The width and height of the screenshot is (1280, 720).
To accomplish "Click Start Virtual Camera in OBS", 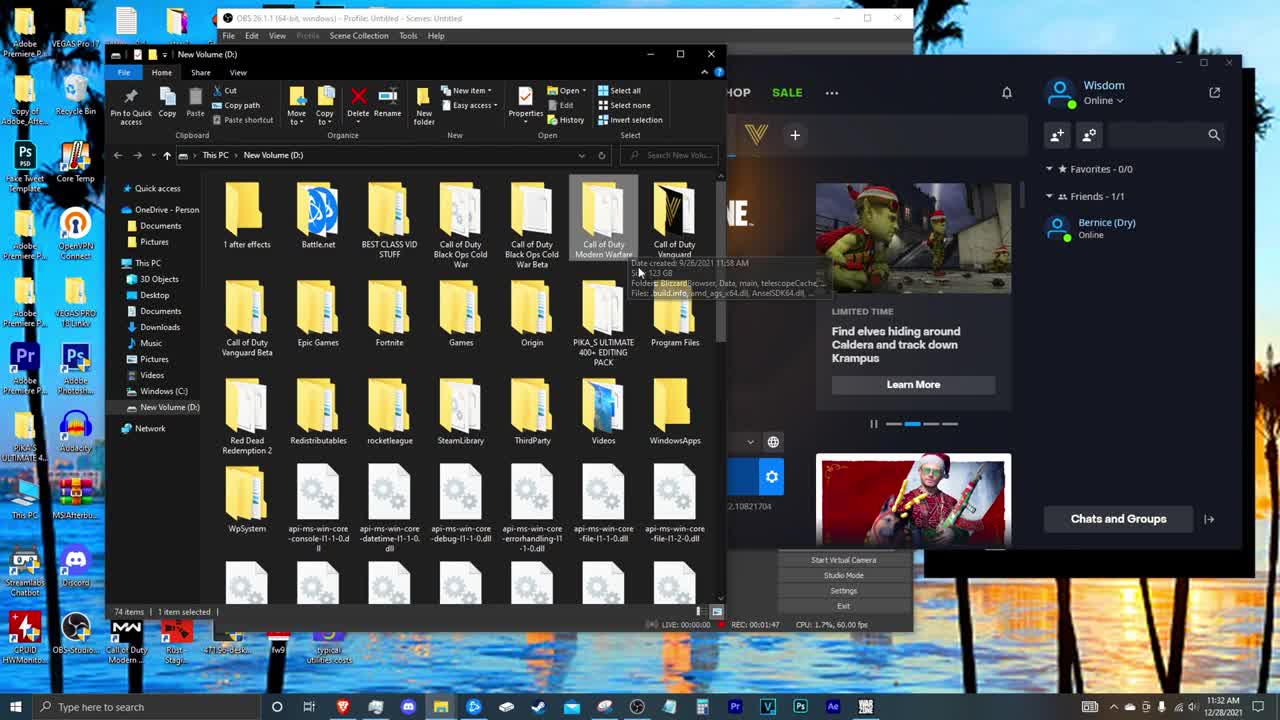I will coord(843,560).
